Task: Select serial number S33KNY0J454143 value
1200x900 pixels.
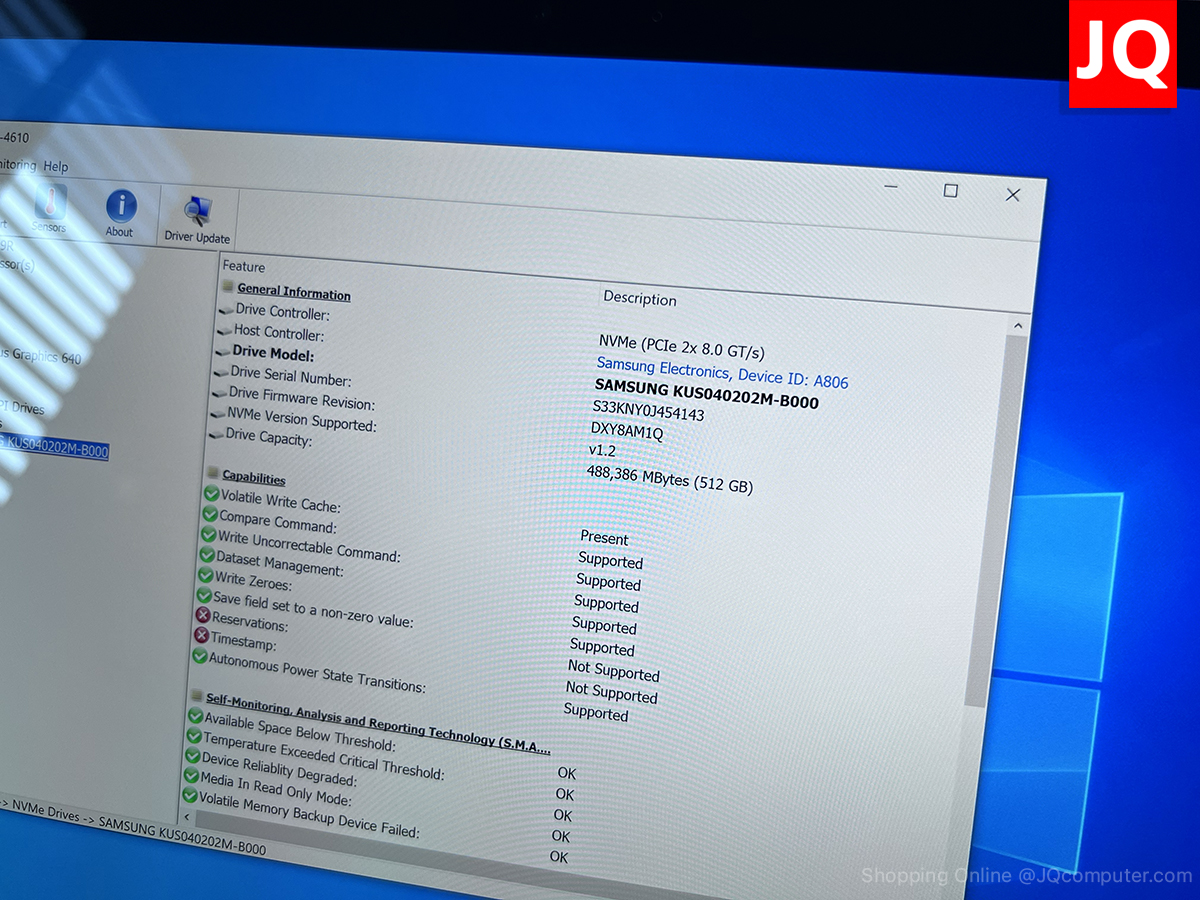Action: pyautogui.click(x=648, y=410)
